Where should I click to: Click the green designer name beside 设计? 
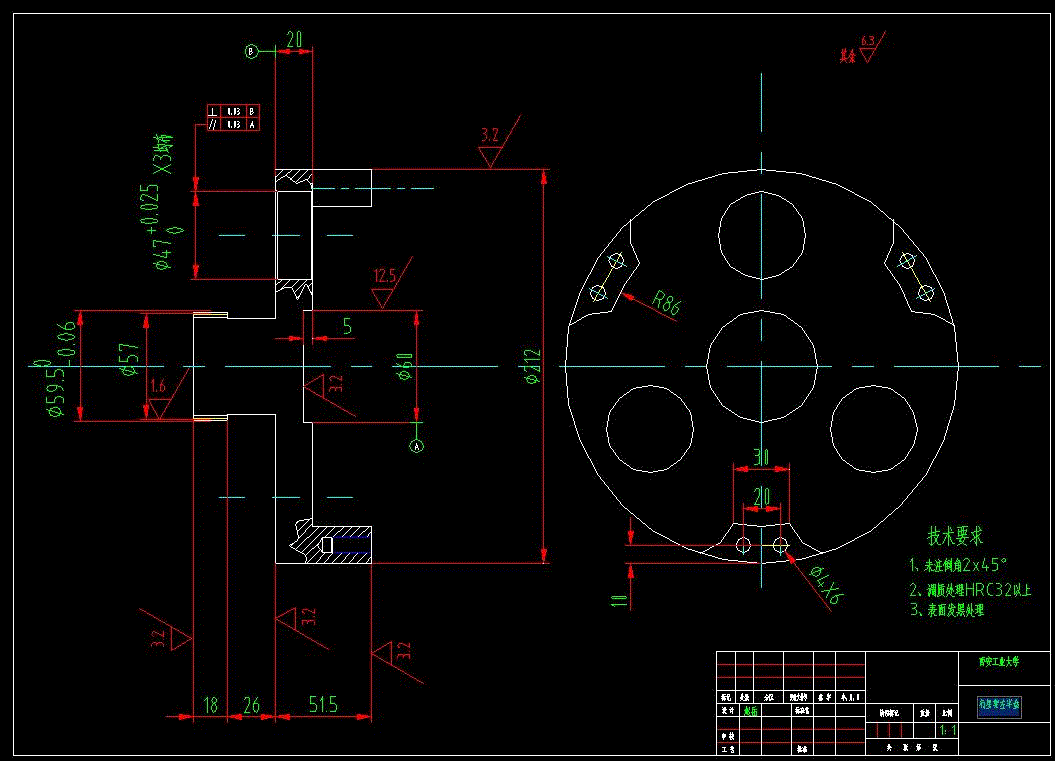[750, 711]
